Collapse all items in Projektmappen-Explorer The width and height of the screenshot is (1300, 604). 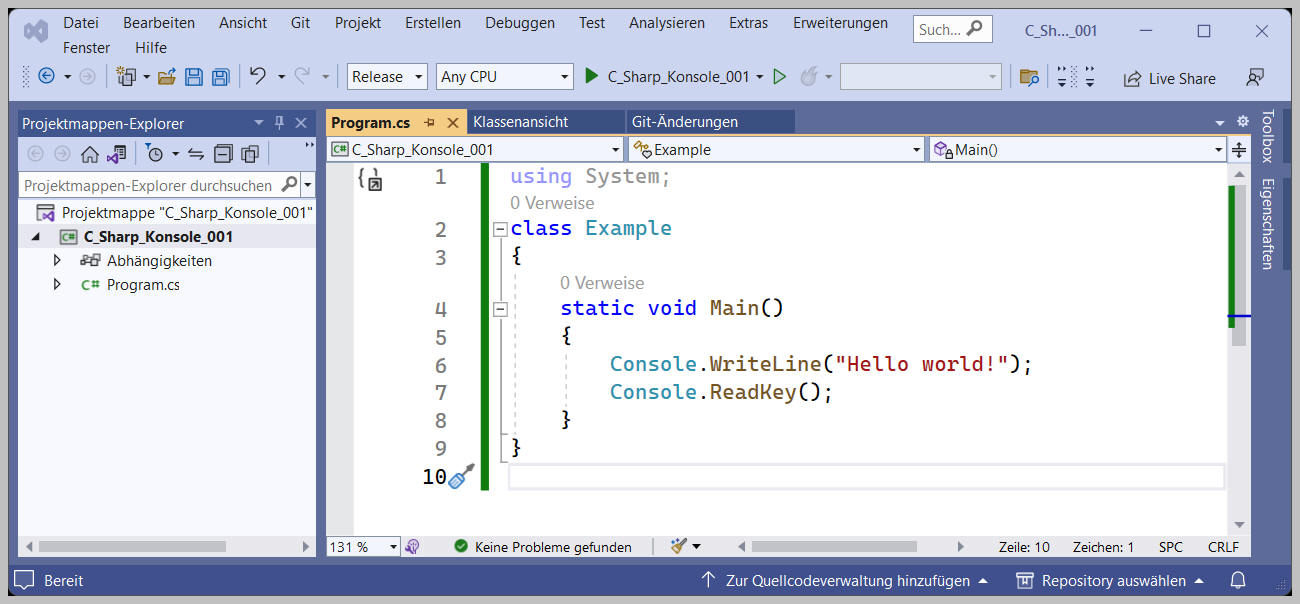pos(223,154)
